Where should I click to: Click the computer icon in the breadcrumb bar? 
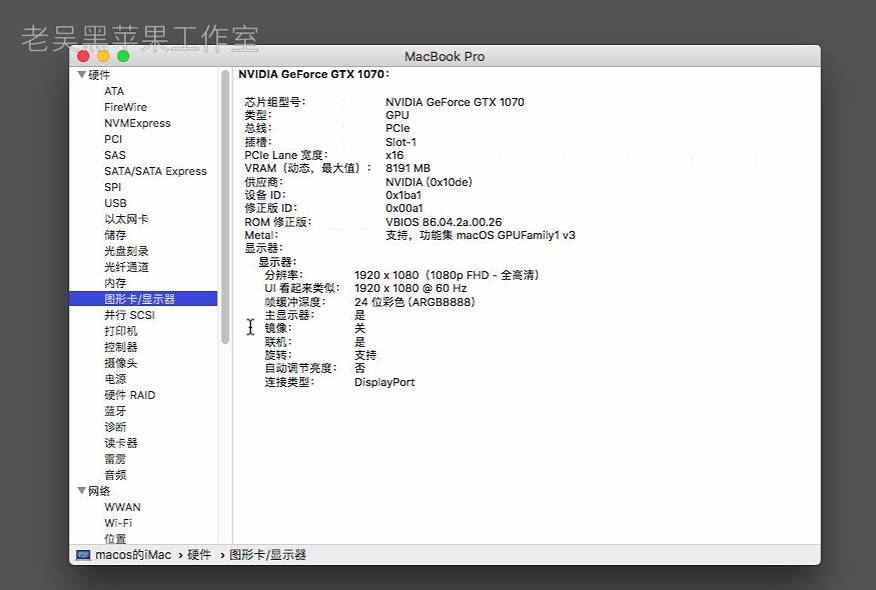[80, 555]
